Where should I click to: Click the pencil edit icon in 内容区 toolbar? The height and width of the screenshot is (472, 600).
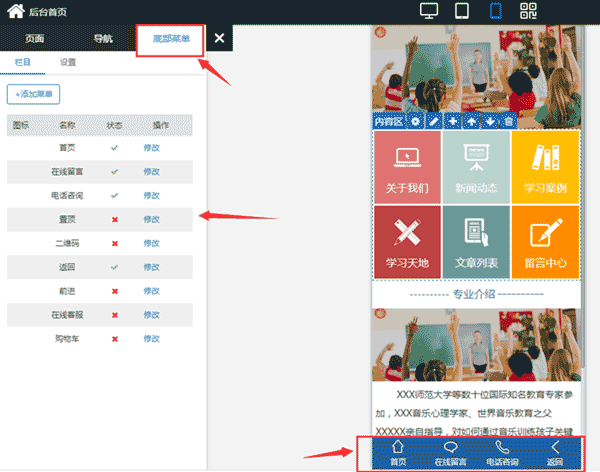click(x=433, y=121)
